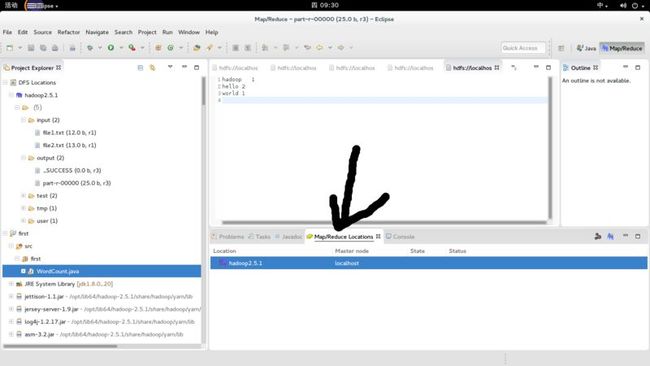Click the New Java Class icon

[170, 48]
